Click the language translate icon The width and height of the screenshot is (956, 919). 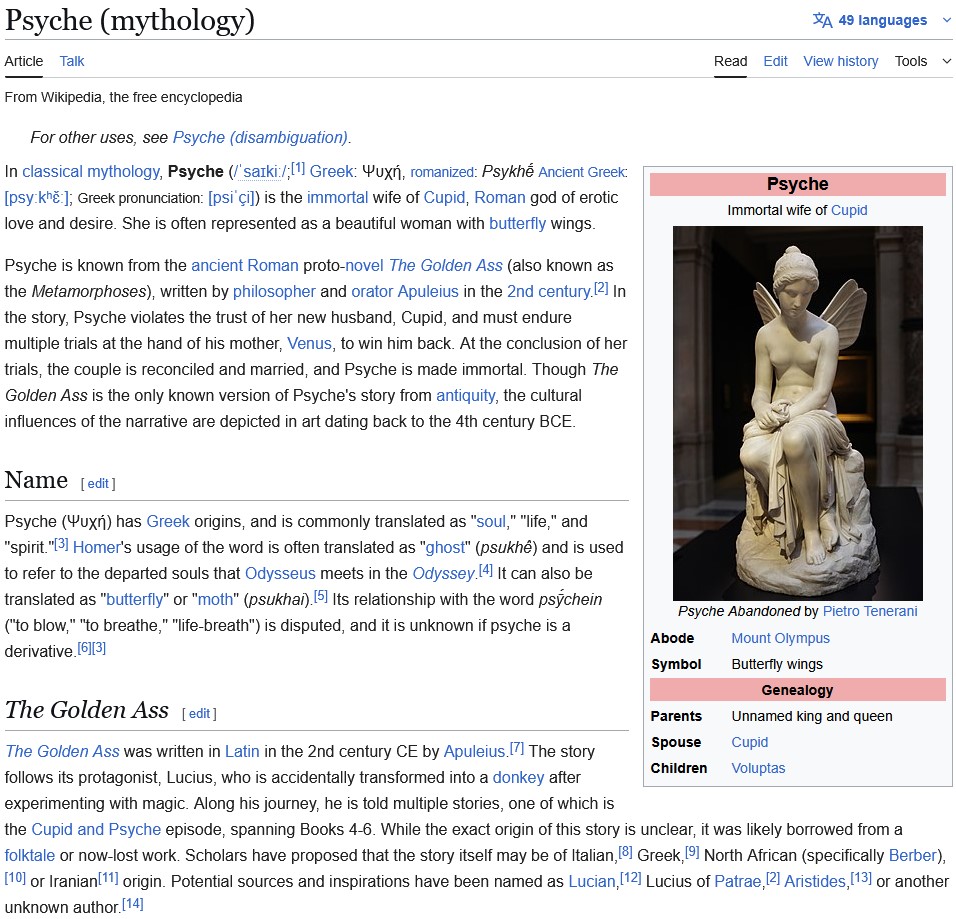822,20
